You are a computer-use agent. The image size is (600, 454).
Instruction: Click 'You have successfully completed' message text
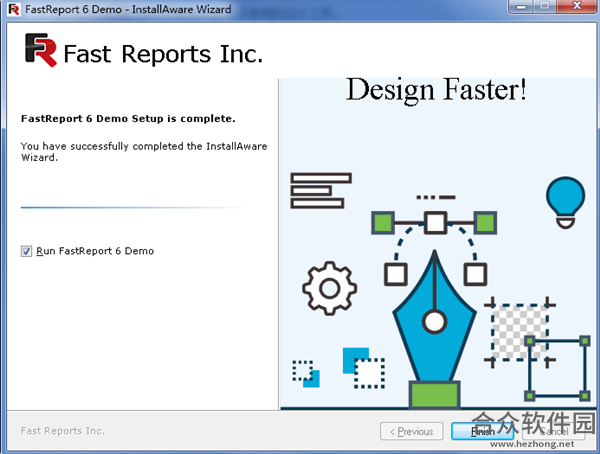(x=144, y=152)
